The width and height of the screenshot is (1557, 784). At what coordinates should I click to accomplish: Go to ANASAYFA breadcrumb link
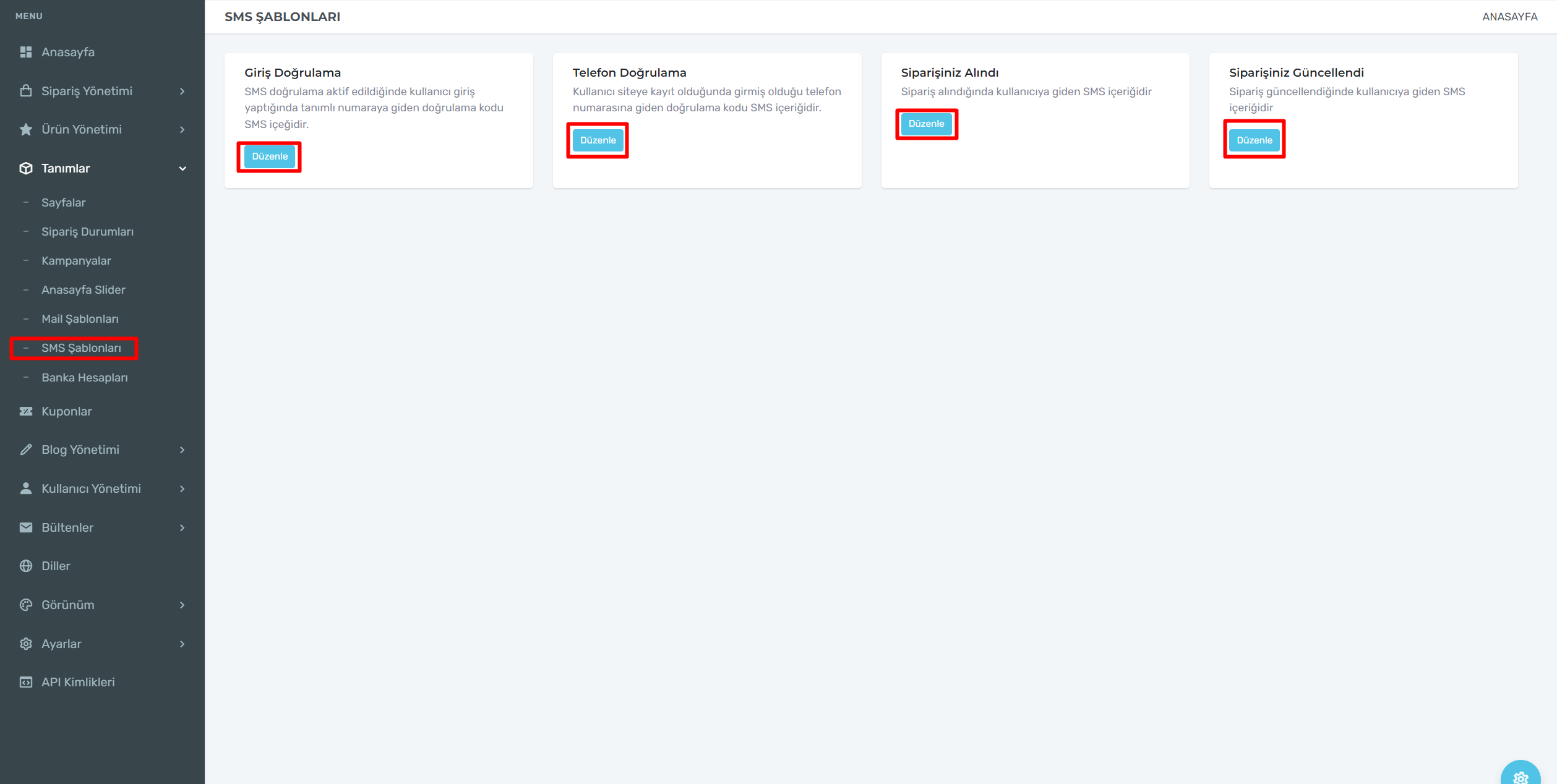[1509, 17]
